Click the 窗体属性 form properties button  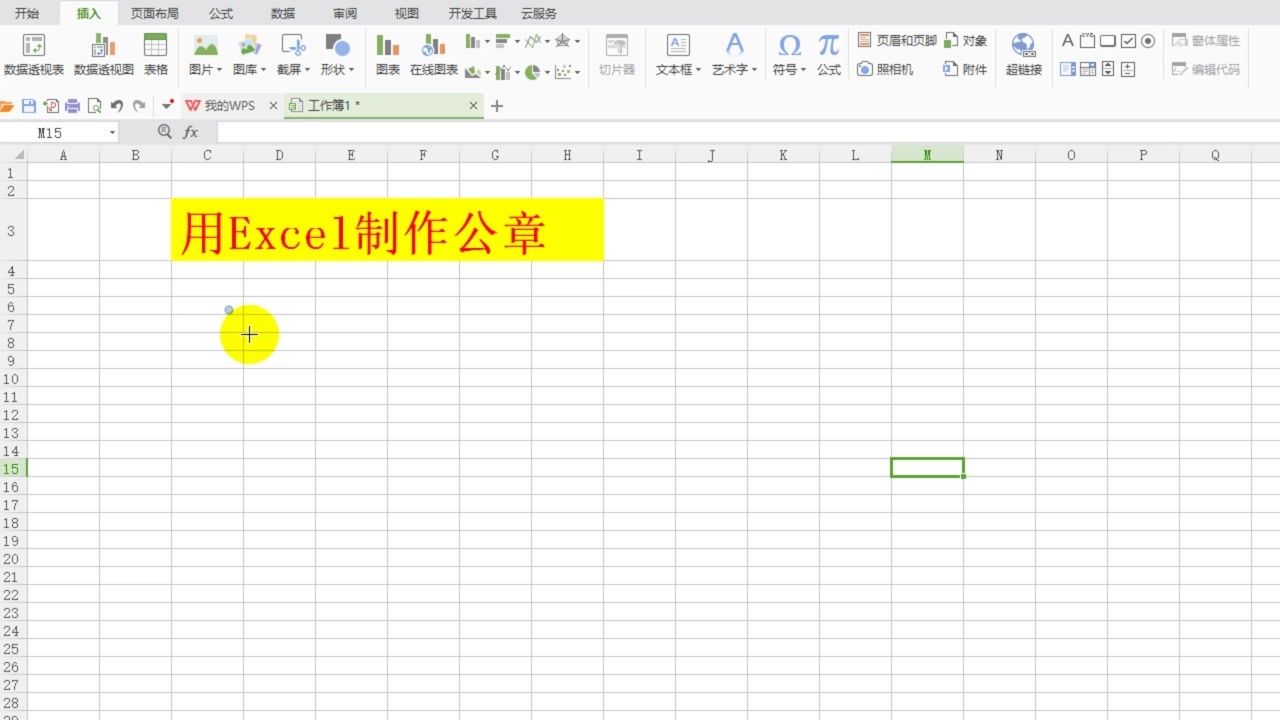point(1206,41)
